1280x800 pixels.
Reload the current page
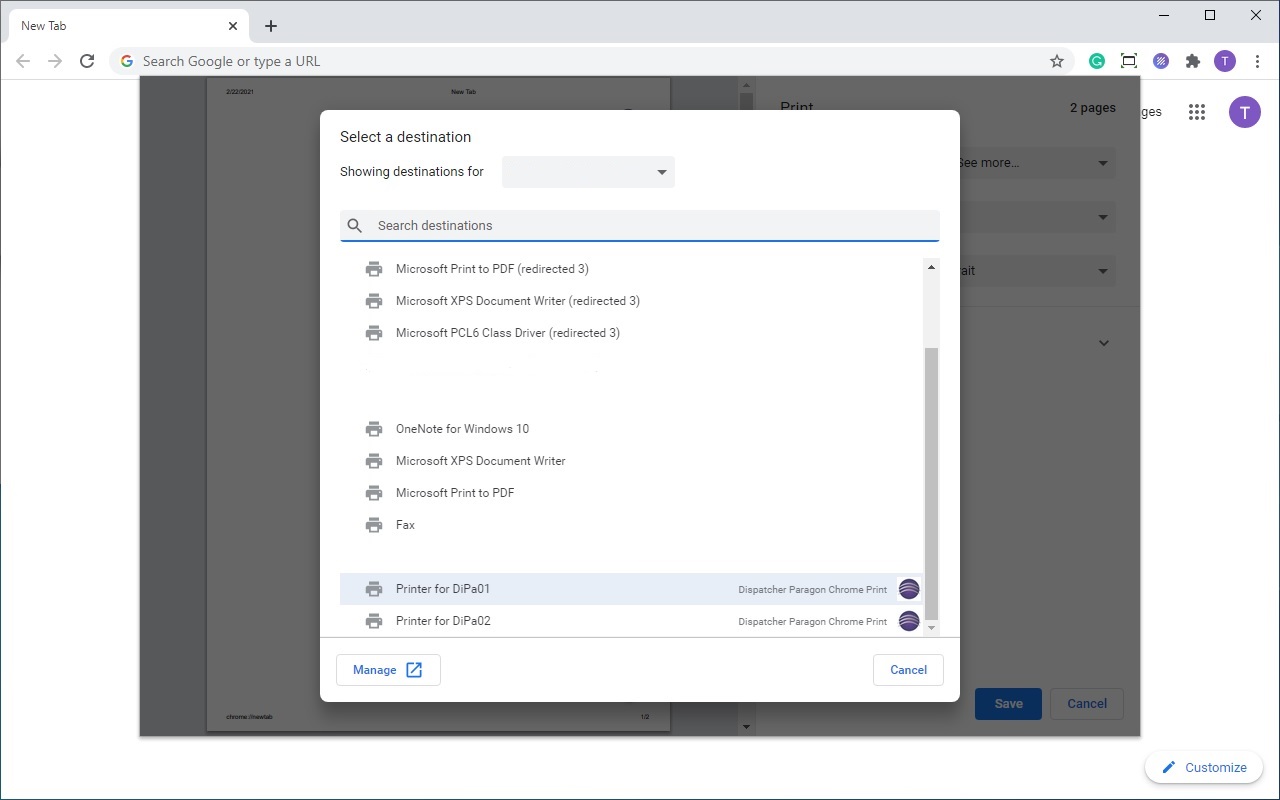tap(87, 61)
